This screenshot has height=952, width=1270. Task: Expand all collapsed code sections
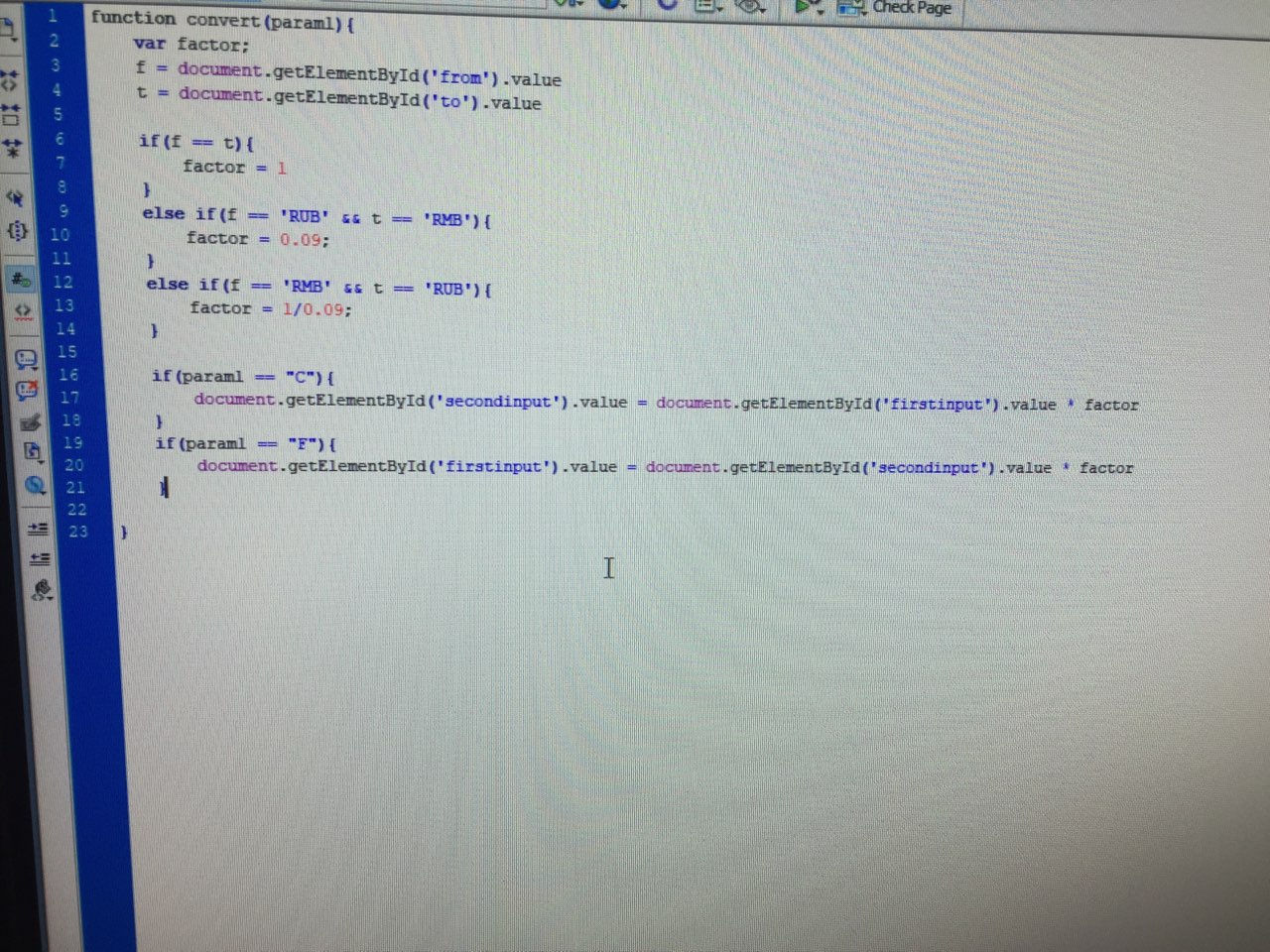(x=12, y=148)
